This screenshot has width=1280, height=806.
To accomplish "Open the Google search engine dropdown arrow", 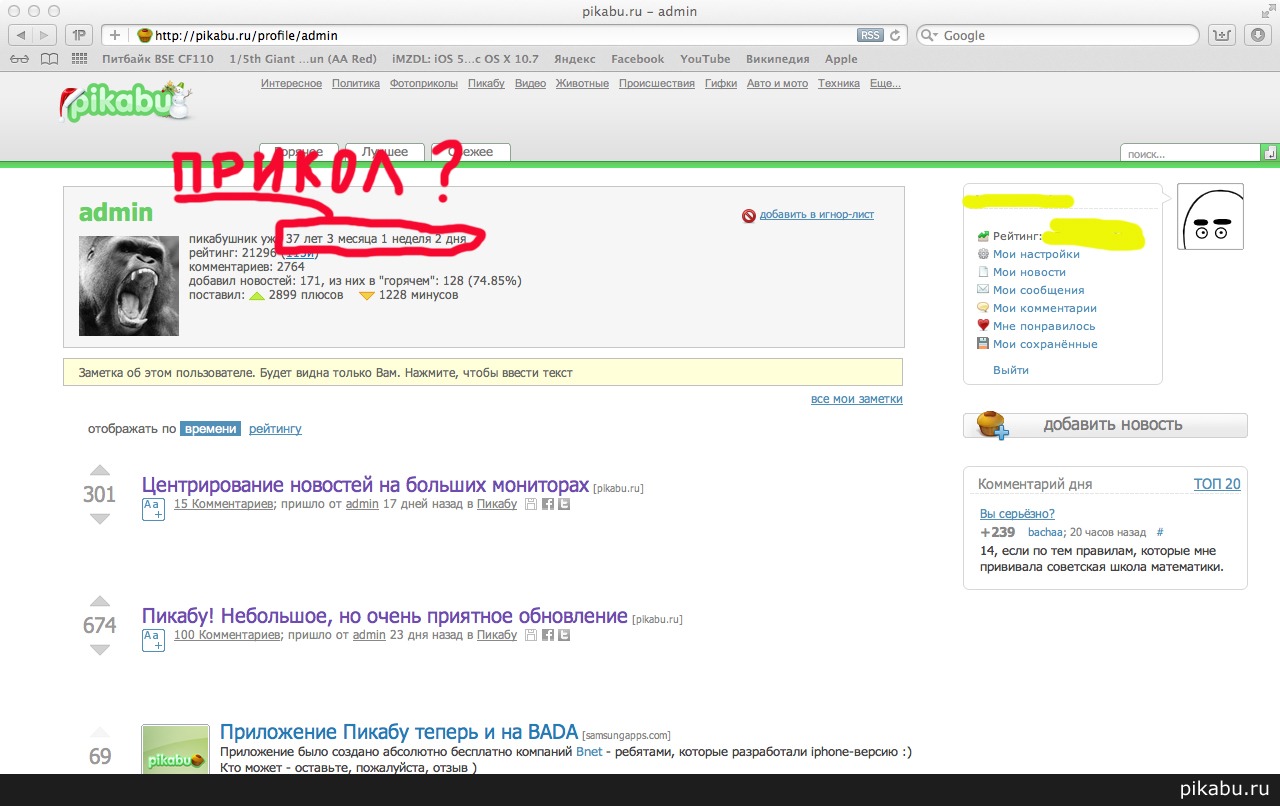I will [x=929, y=35].
